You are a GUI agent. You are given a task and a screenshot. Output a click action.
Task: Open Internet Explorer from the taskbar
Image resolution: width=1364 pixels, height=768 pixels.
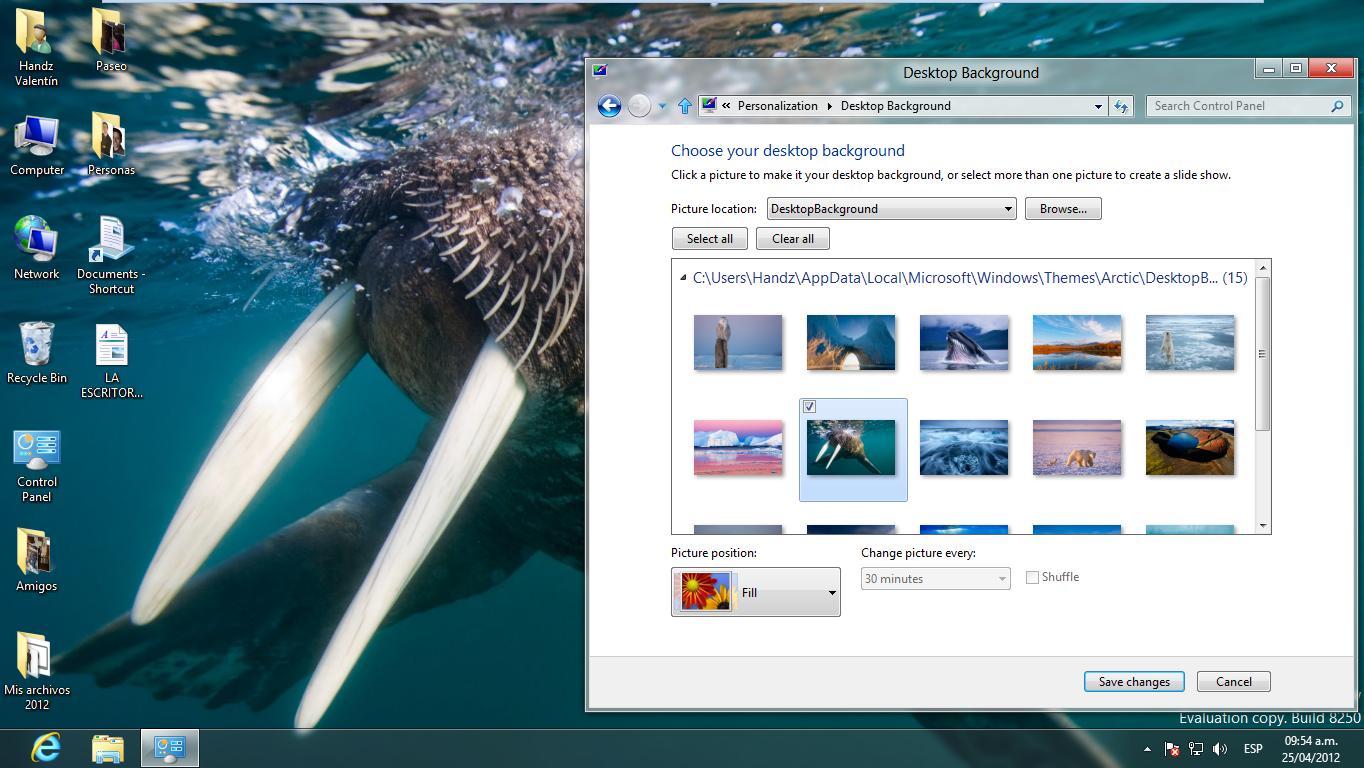click(x=46, y=747)
